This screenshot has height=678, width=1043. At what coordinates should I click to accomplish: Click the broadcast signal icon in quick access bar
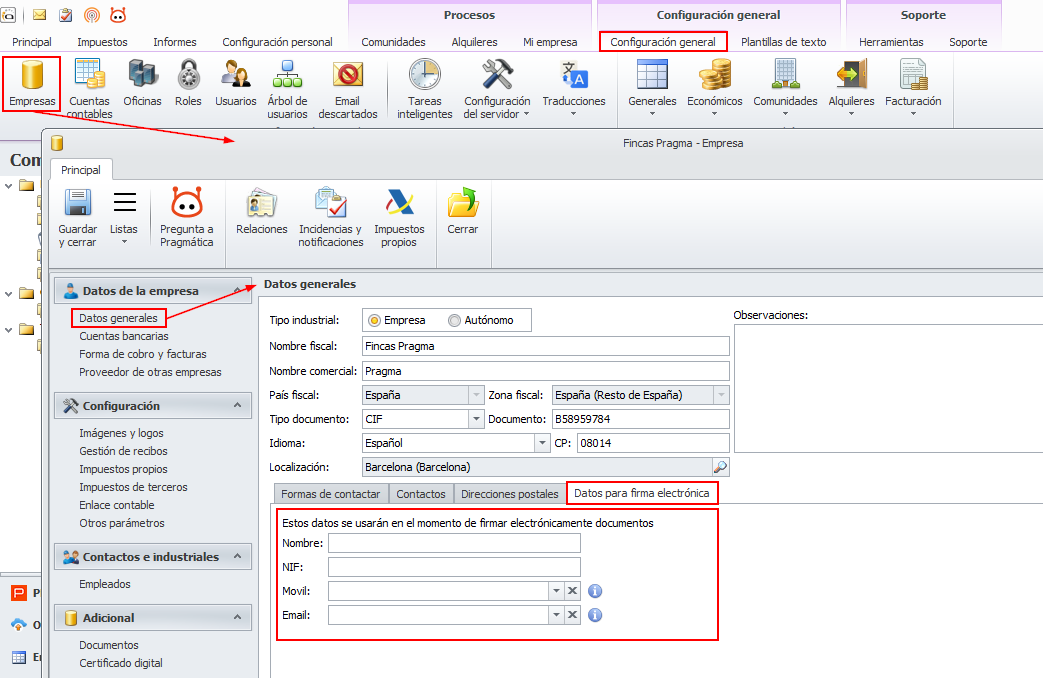(x=92, y=15)
